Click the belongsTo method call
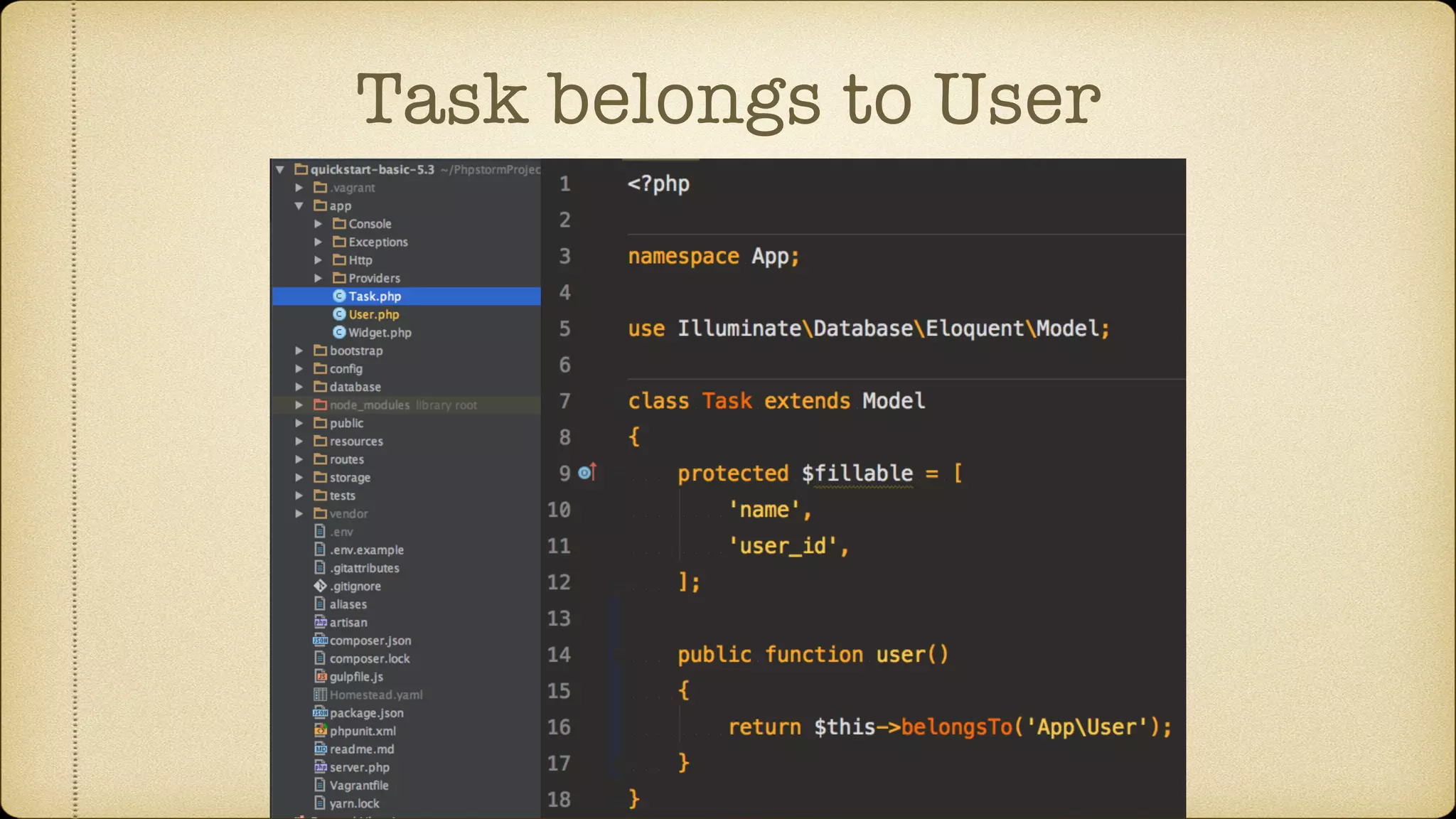 [x=957, y=727]
